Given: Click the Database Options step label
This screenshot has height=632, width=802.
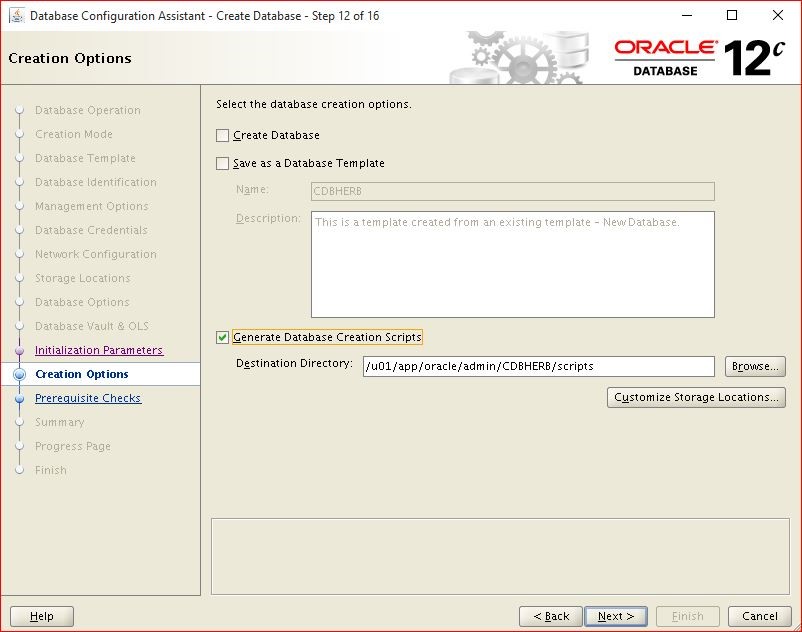Looking at the screenshot, I should pyautogui.click(x=82, y=303).
